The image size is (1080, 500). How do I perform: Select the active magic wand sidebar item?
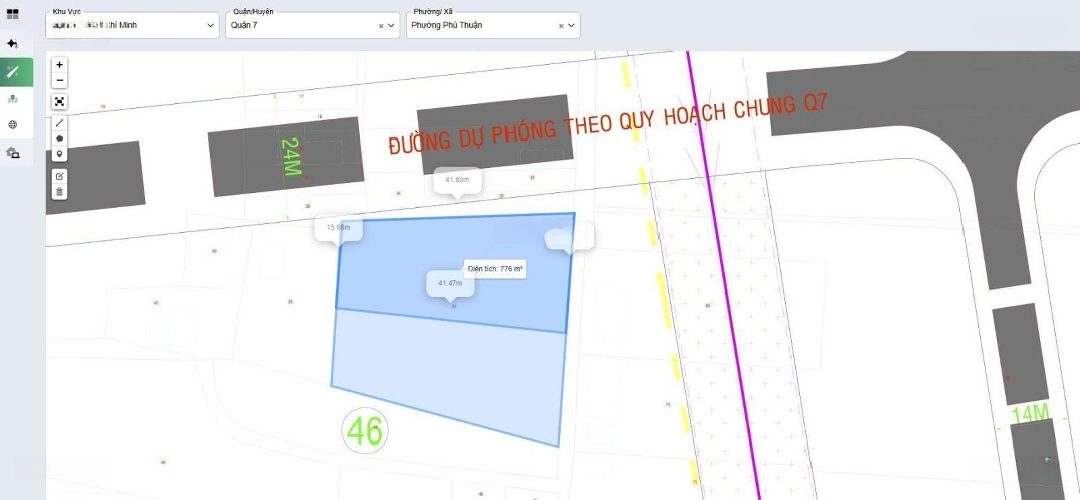tap(13, 72)
